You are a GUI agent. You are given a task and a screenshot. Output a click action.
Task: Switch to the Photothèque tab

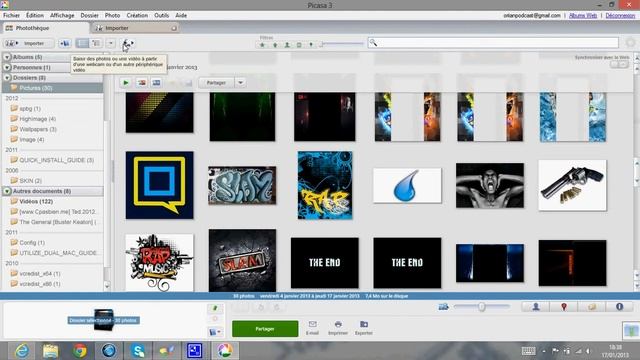[x=46, y=28]
